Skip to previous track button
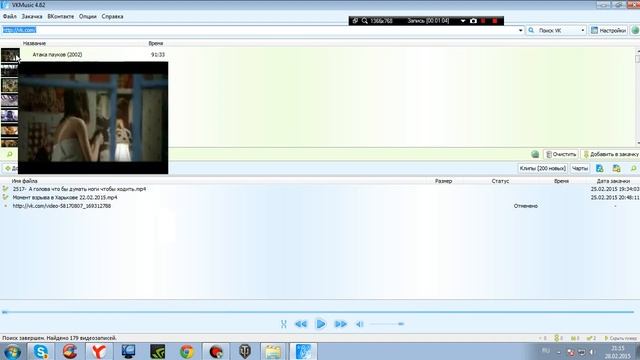The width and height of the screenshot is (640, 360). click(x=301, y=324)
